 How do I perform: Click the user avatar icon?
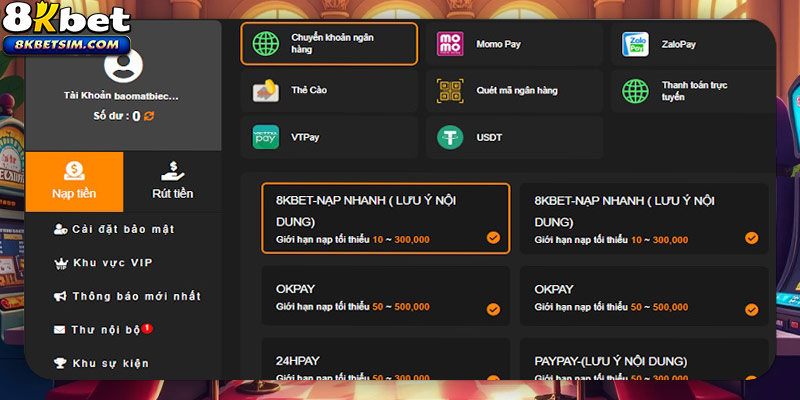[123, 64]
